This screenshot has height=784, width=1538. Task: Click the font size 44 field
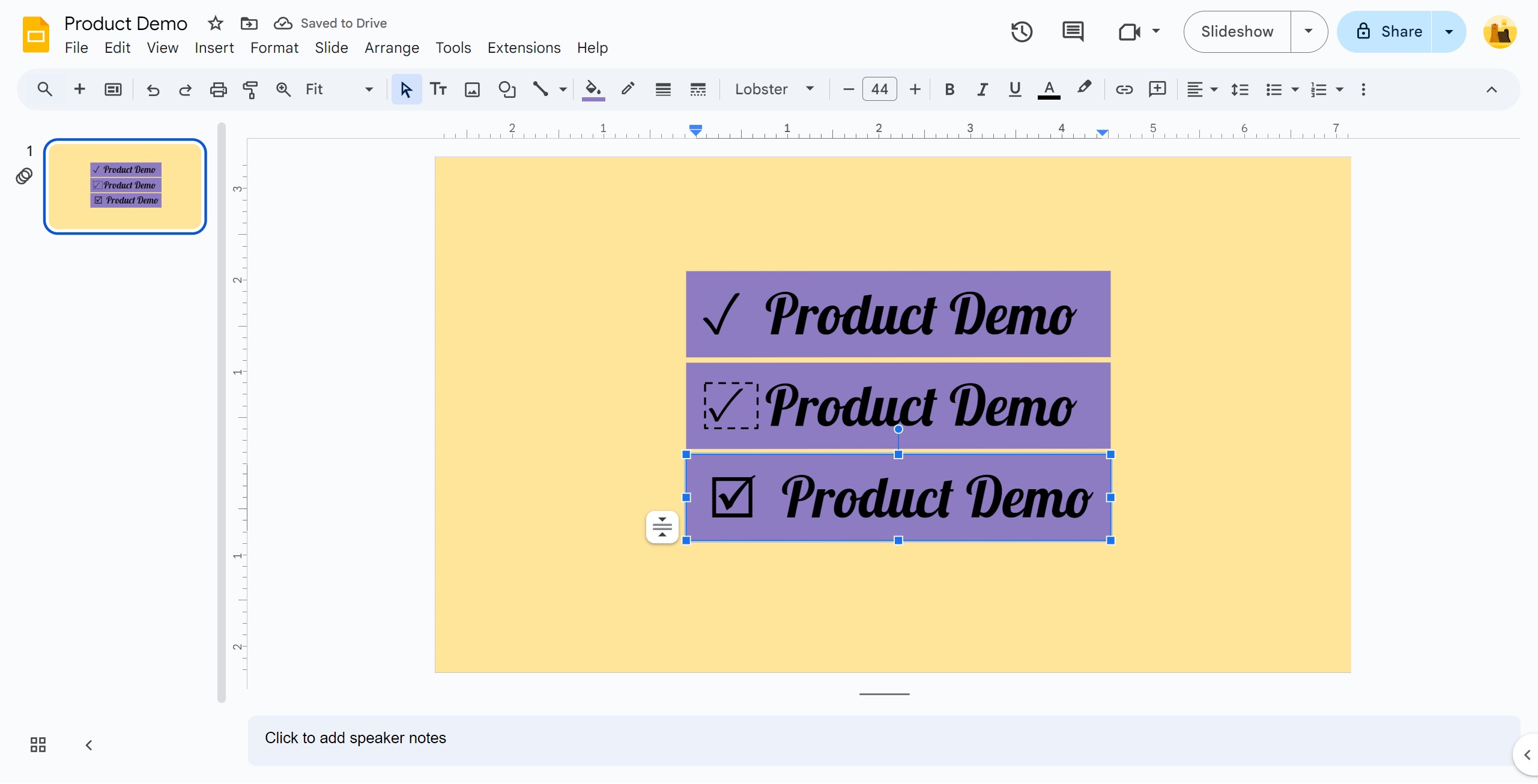coord(880,89)
